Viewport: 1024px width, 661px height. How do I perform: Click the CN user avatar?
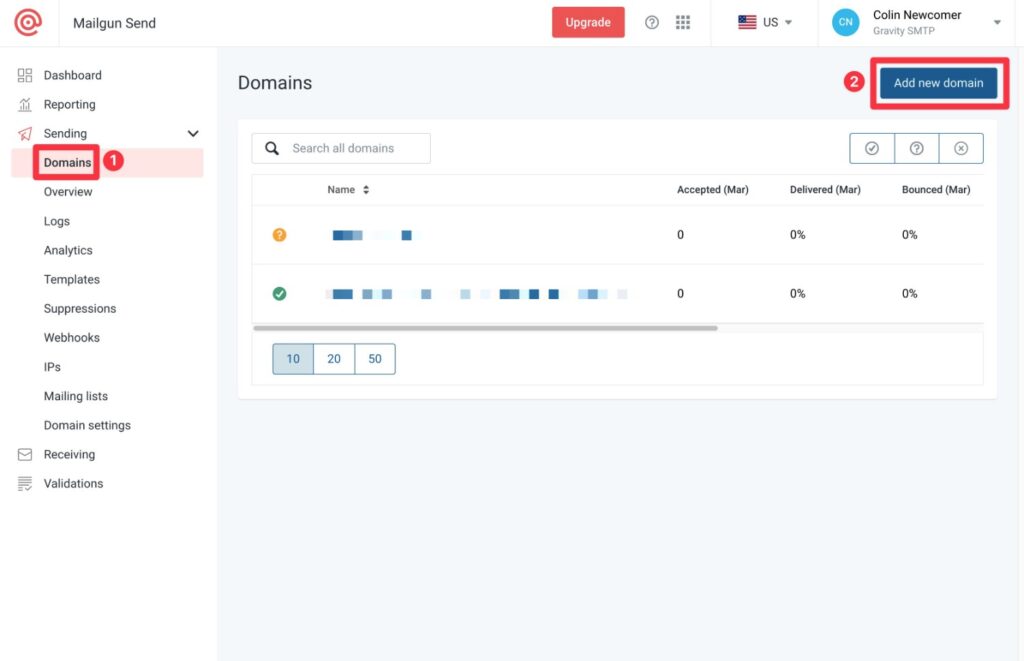[x=845, y=22]
